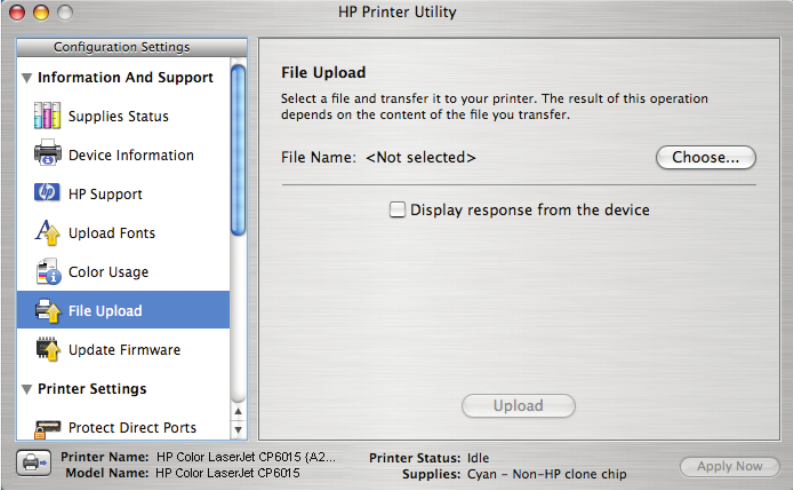Click the Device Information printer icon
Screen dimensions: 793x490
tap(47, 152)
